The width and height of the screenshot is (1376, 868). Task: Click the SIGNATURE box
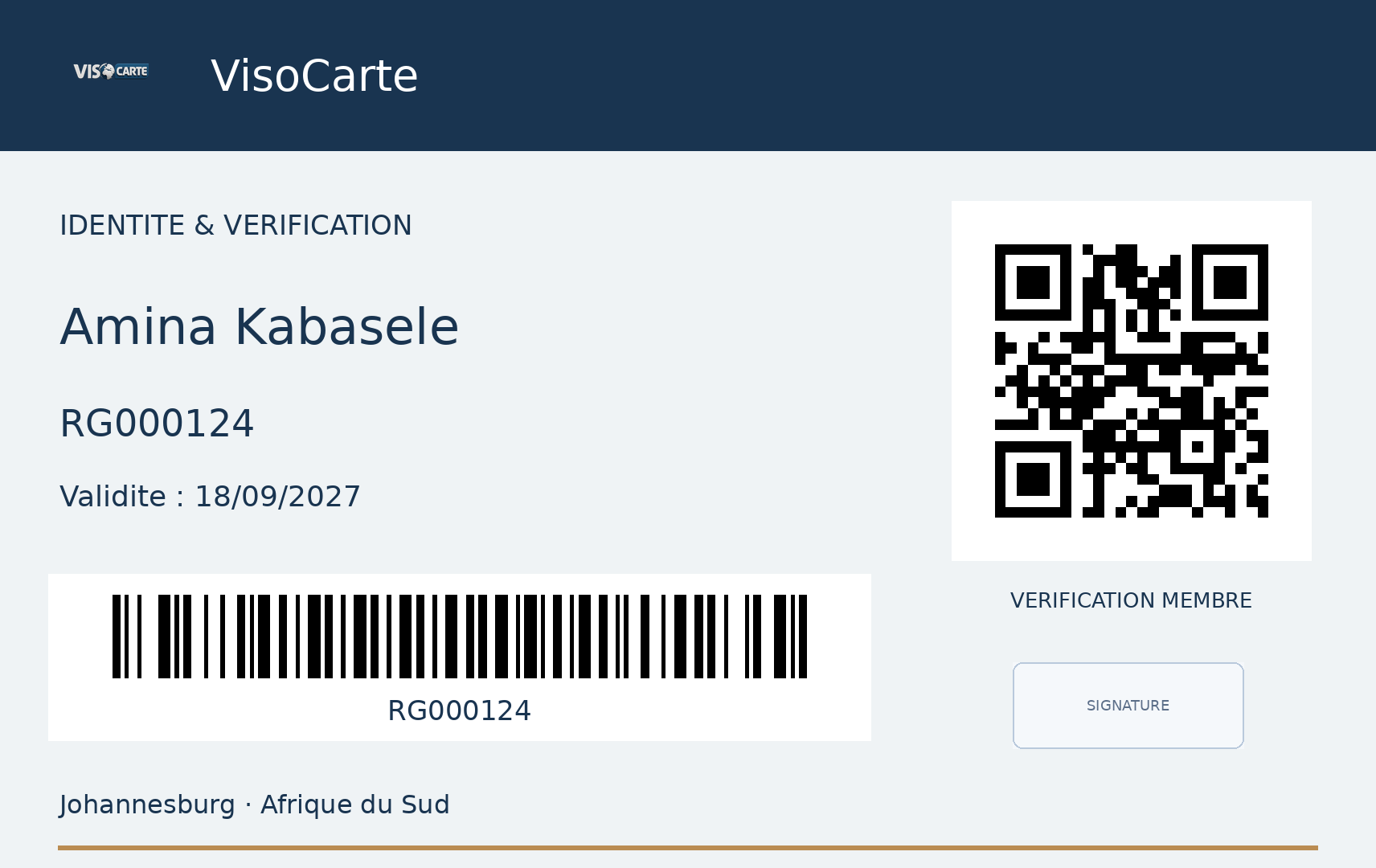tap(1128, 706)
